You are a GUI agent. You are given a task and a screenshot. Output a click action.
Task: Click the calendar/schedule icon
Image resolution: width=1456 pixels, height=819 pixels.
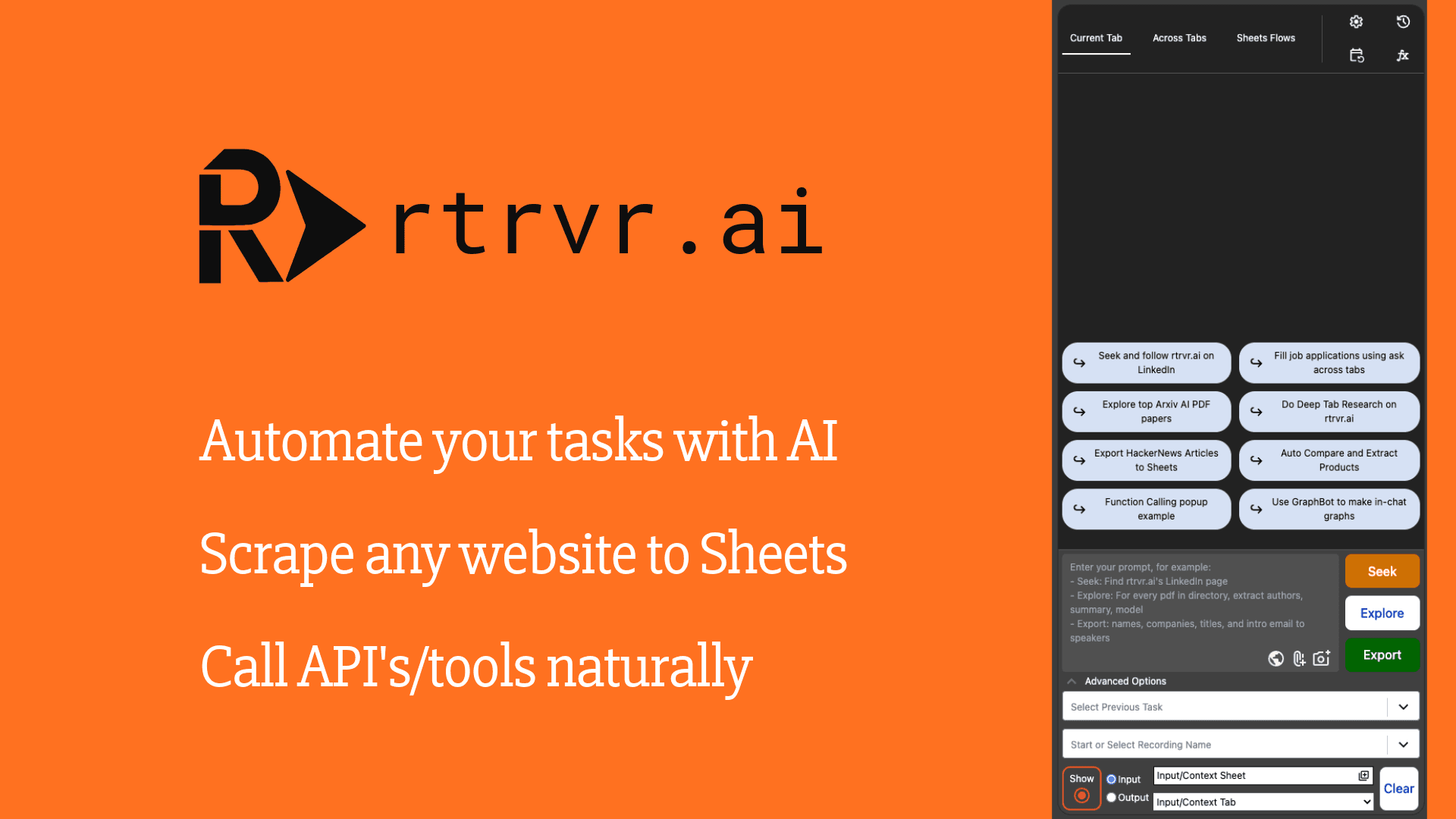1357,55
